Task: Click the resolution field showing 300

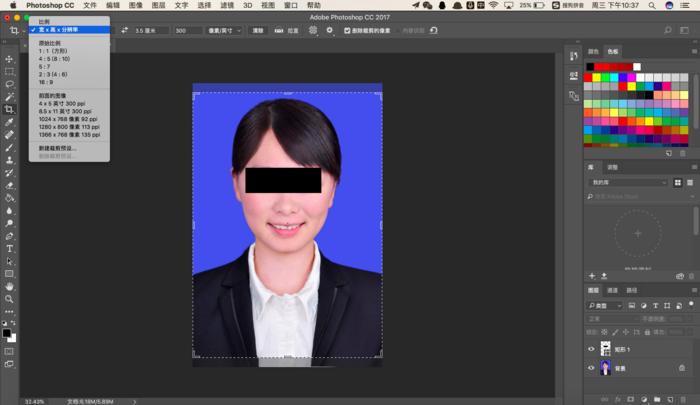Action: coord(188,30)
